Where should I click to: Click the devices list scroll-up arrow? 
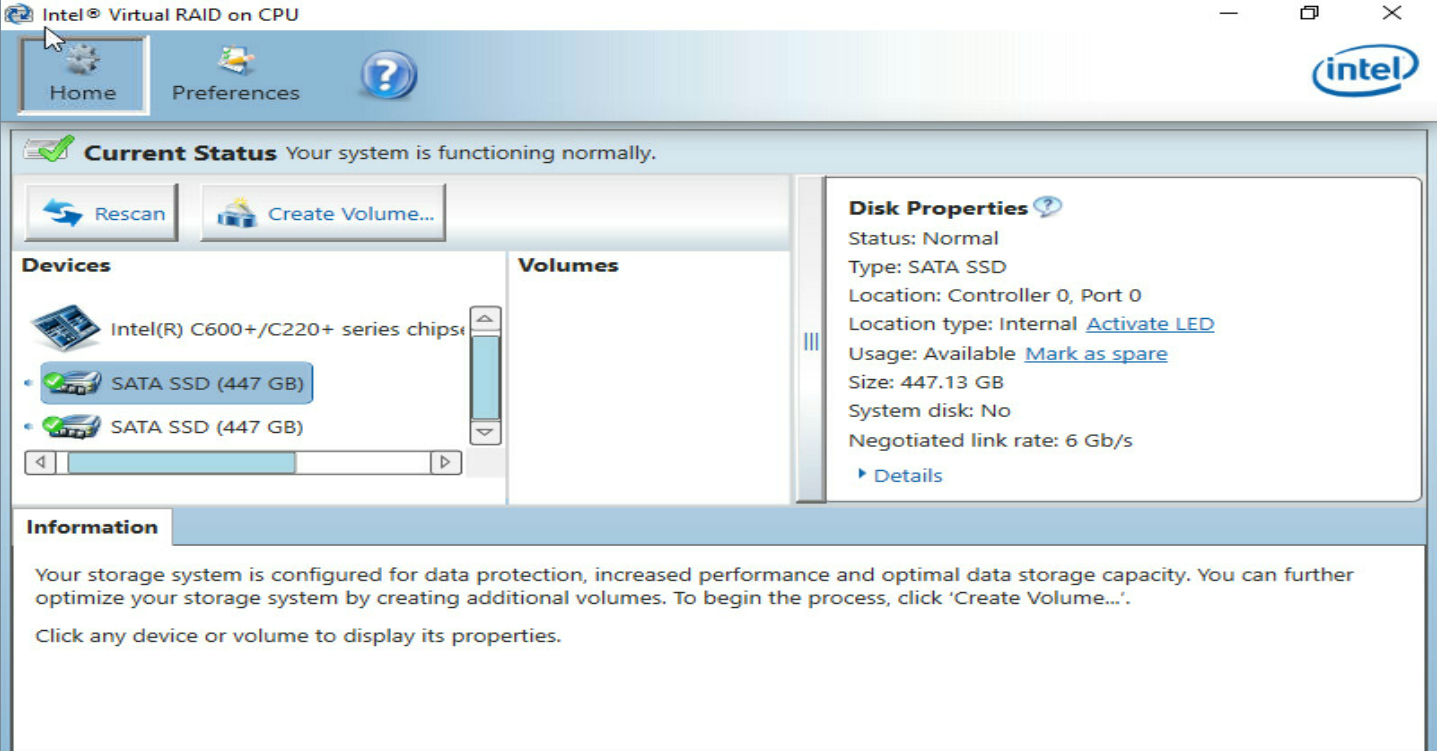(x=485, y=320)
